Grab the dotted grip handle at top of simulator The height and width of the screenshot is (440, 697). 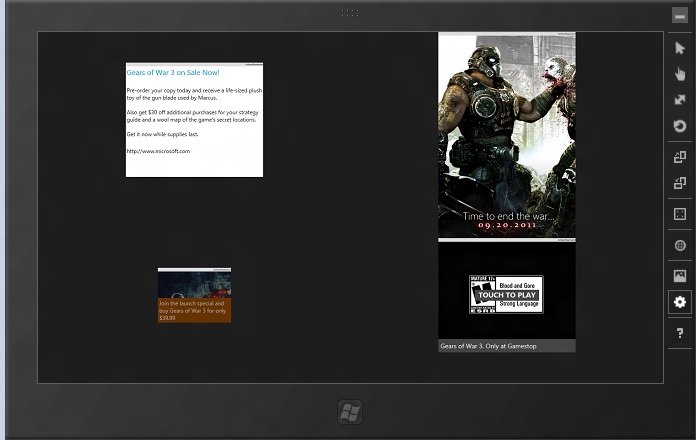(350, 13)
